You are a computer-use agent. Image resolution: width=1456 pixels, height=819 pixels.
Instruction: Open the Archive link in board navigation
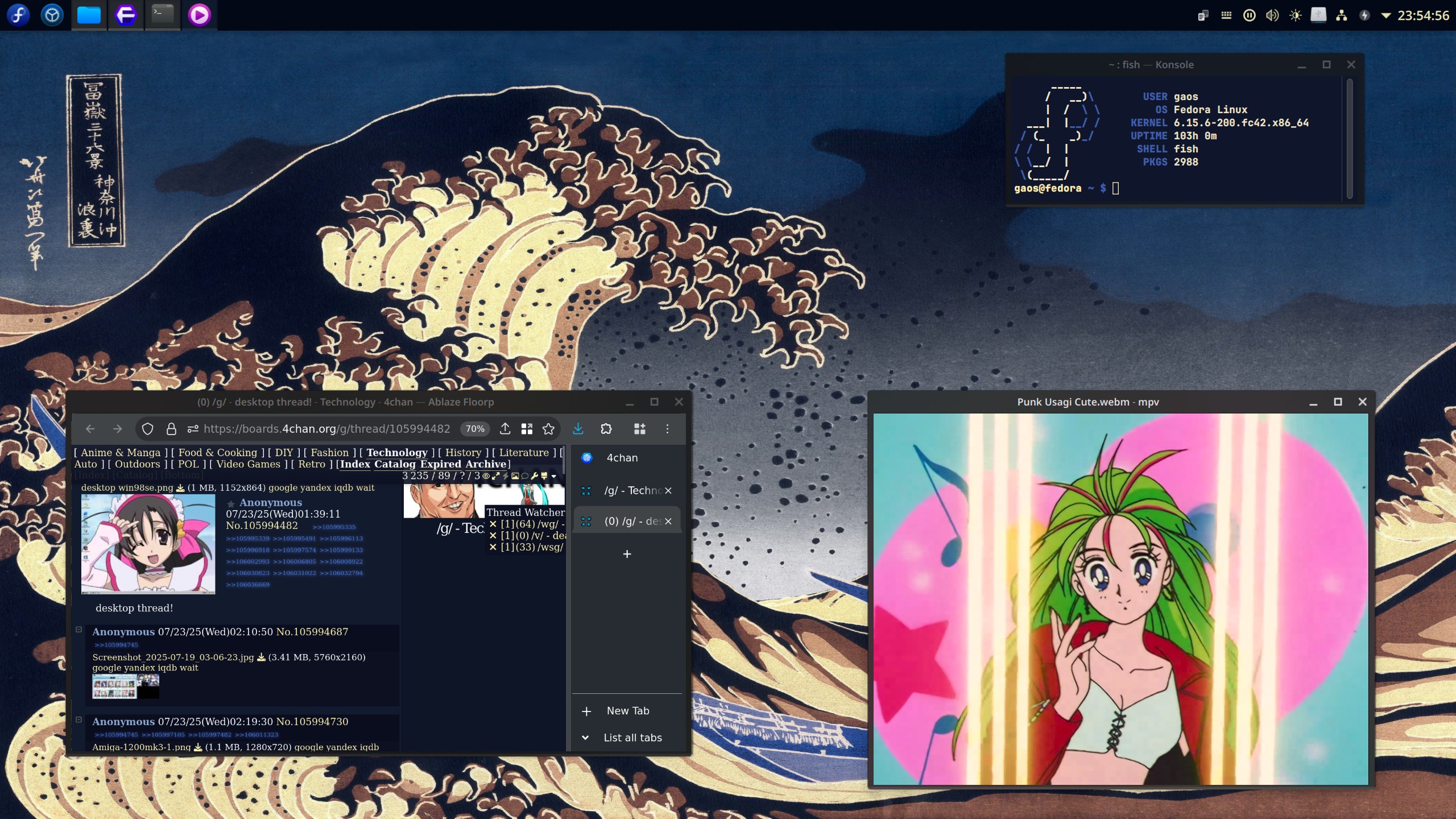tap(486, 464)
